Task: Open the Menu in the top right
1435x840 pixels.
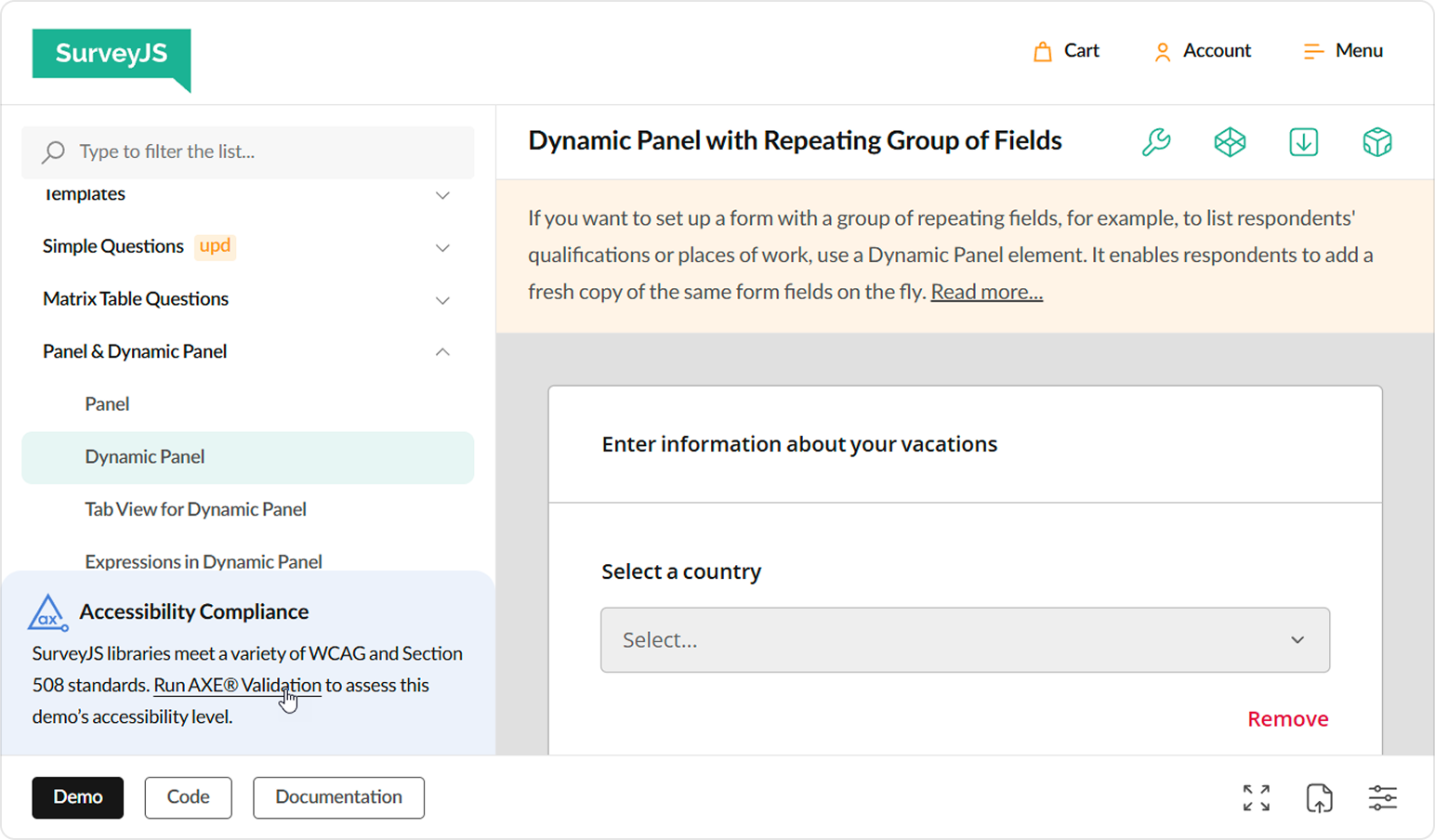Action: coord(1341,51)
